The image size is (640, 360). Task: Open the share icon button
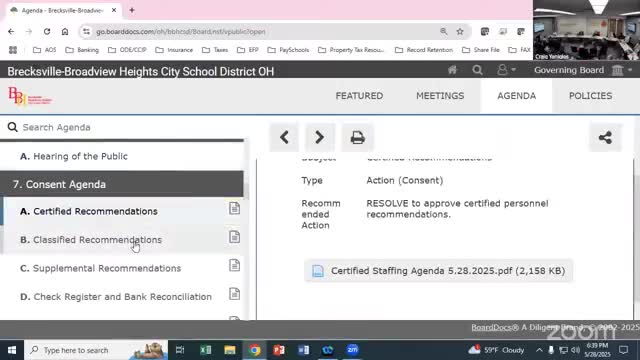click(x=605, y=138)
